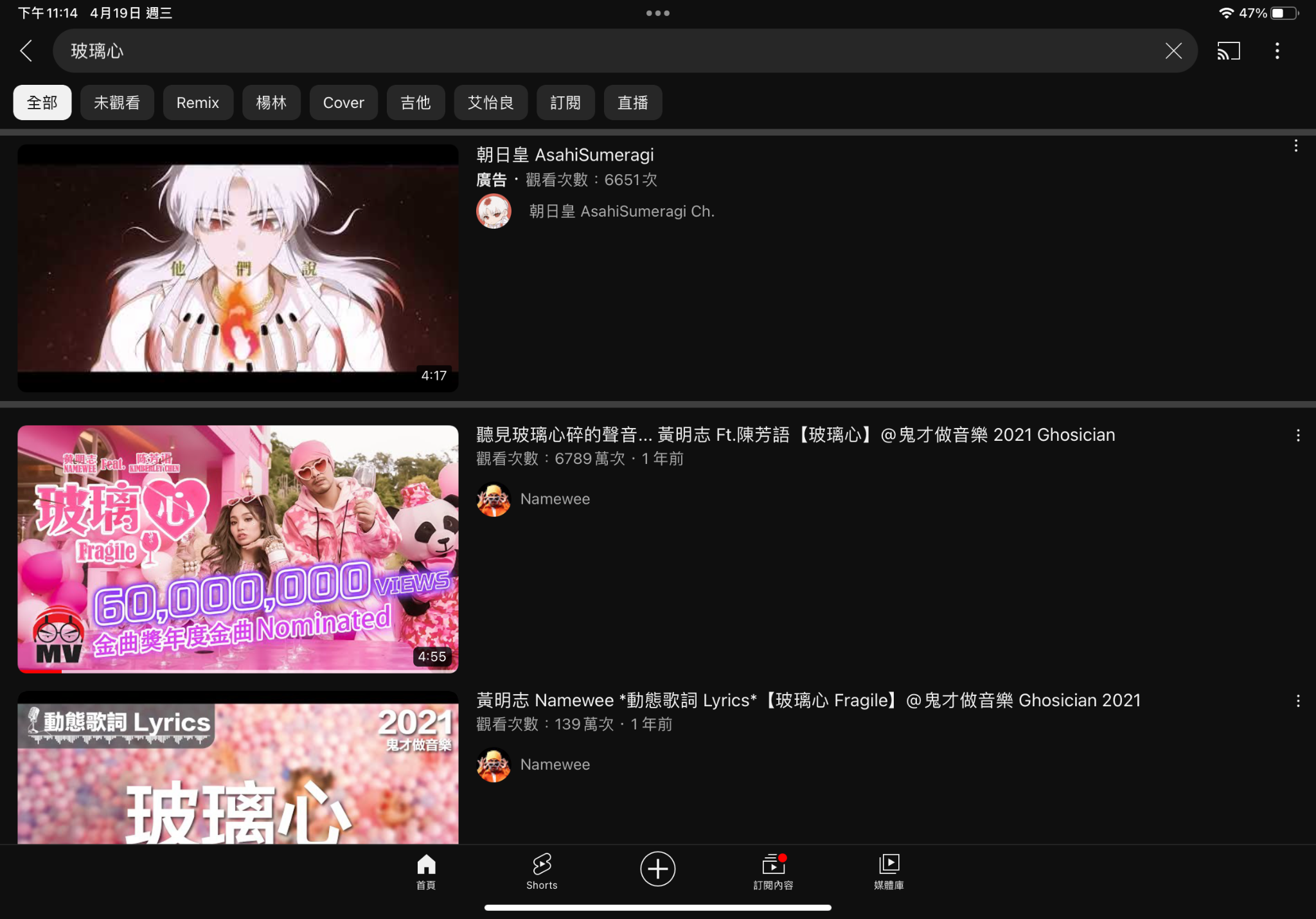Tap the red watch-progress bar on the MV thumbnail
This screenshot has width=1316, height=919.
40,671
